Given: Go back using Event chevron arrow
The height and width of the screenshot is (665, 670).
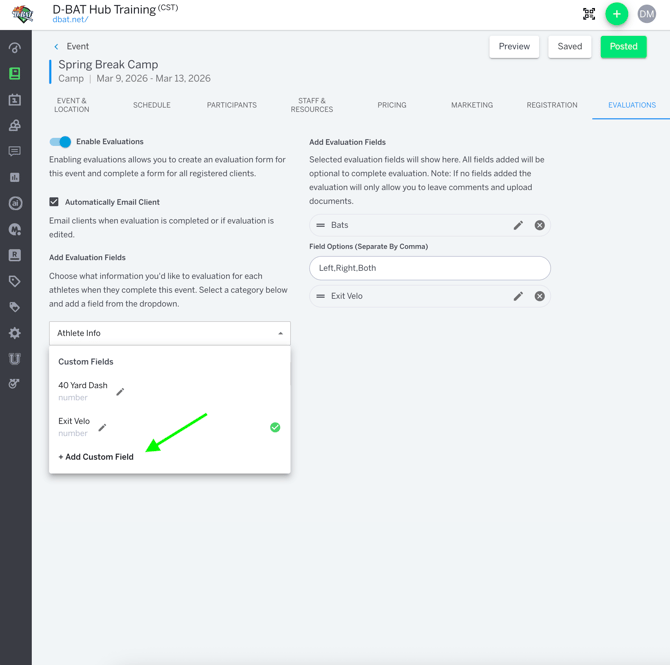Looking at the screenshot, I should pos(56,47).
